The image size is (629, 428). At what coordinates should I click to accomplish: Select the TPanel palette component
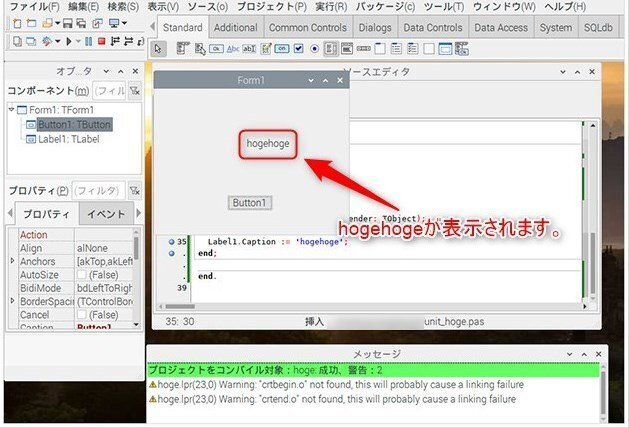pos(429,49)
